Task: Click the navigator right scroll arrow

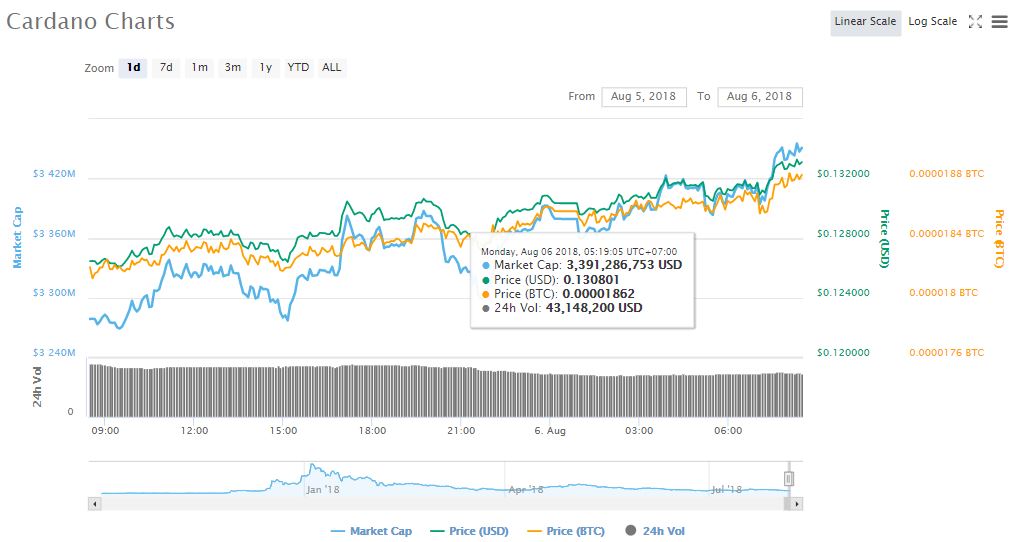Action: (797, 504)
